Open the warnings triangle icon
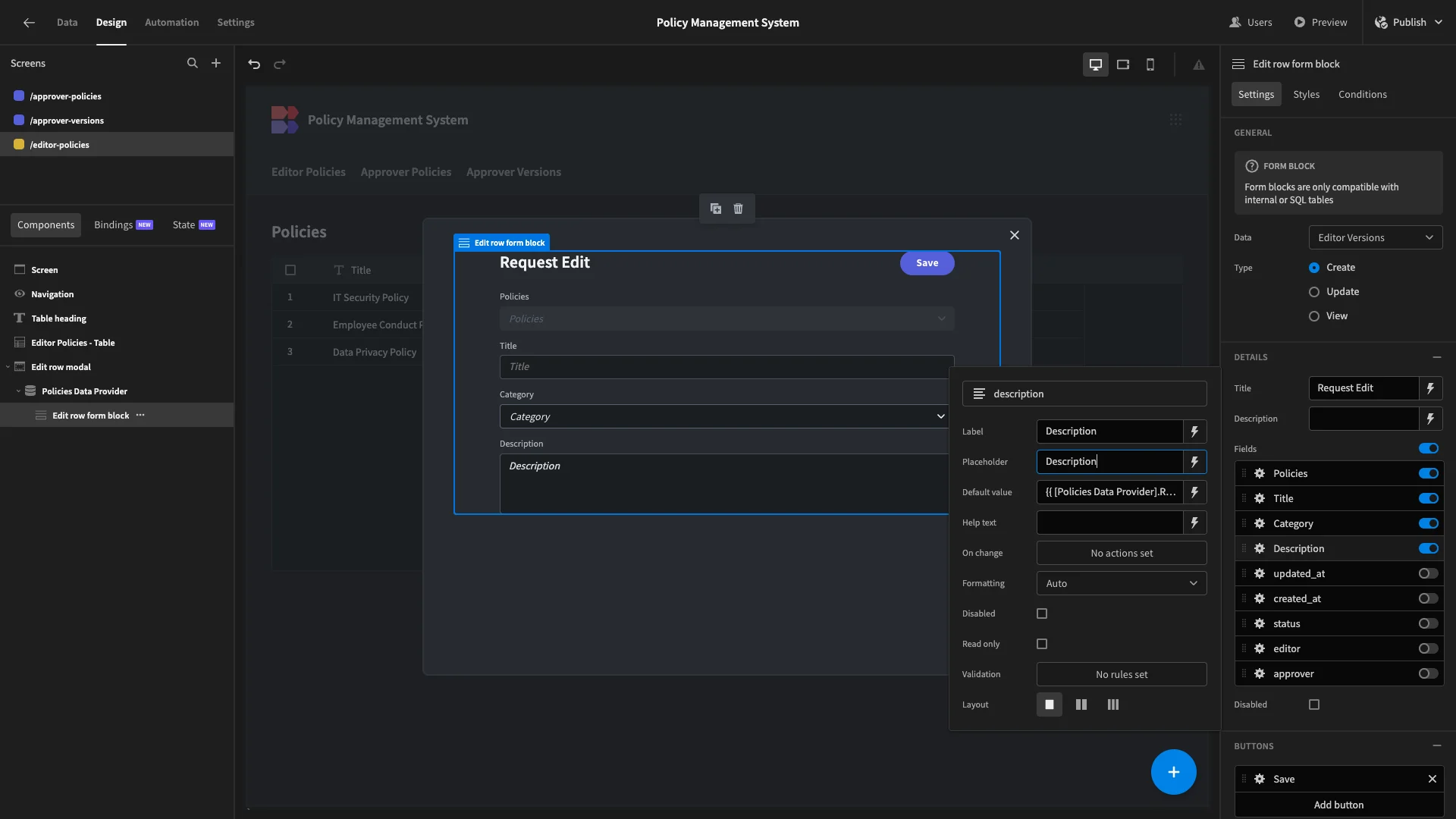The width and height of the screenshot is (1456, 819). [x=1199, y=64]
